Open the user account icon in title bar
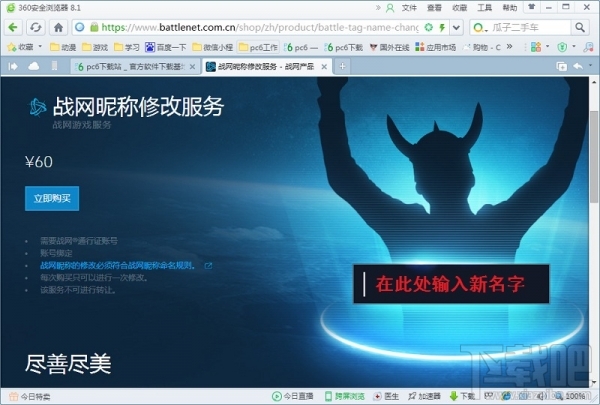This screenshot has height=405, width=600. coord(390,8)
